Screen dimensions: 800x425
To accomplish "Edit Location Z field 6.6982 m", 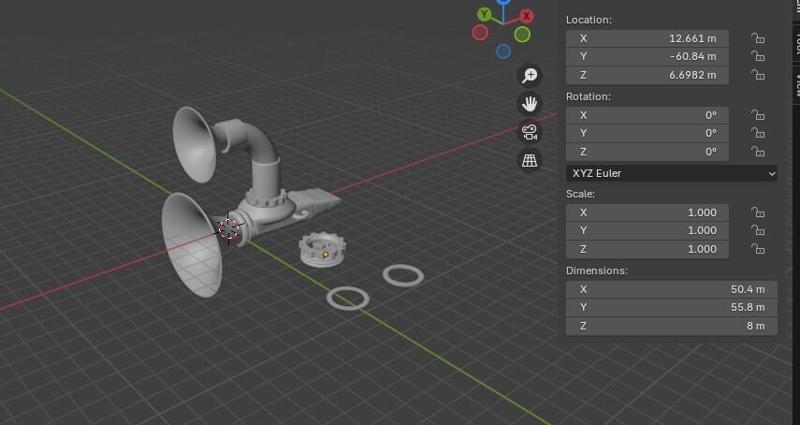I will [x=647, y=75].
